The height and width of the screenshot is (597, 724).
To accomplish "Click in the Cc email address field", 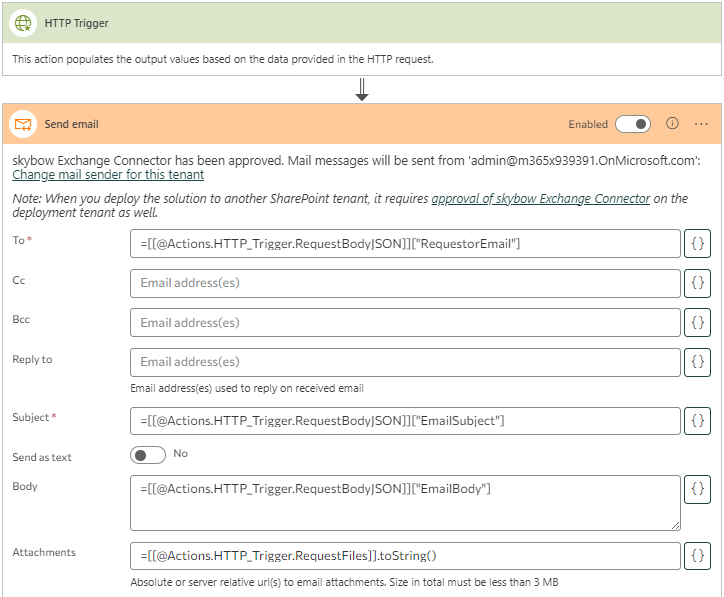I will click(x=405, y=283).
